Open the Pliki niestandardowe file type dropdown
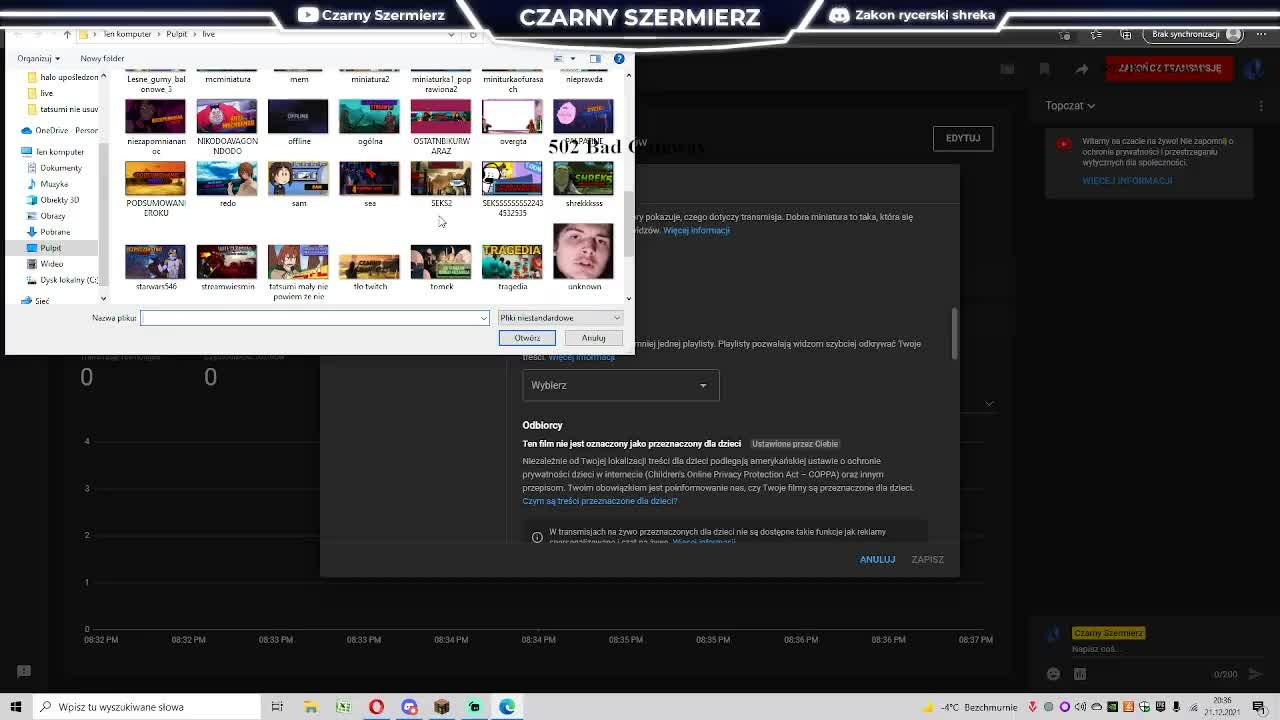Screen dimensions: 1280x720 560,318
